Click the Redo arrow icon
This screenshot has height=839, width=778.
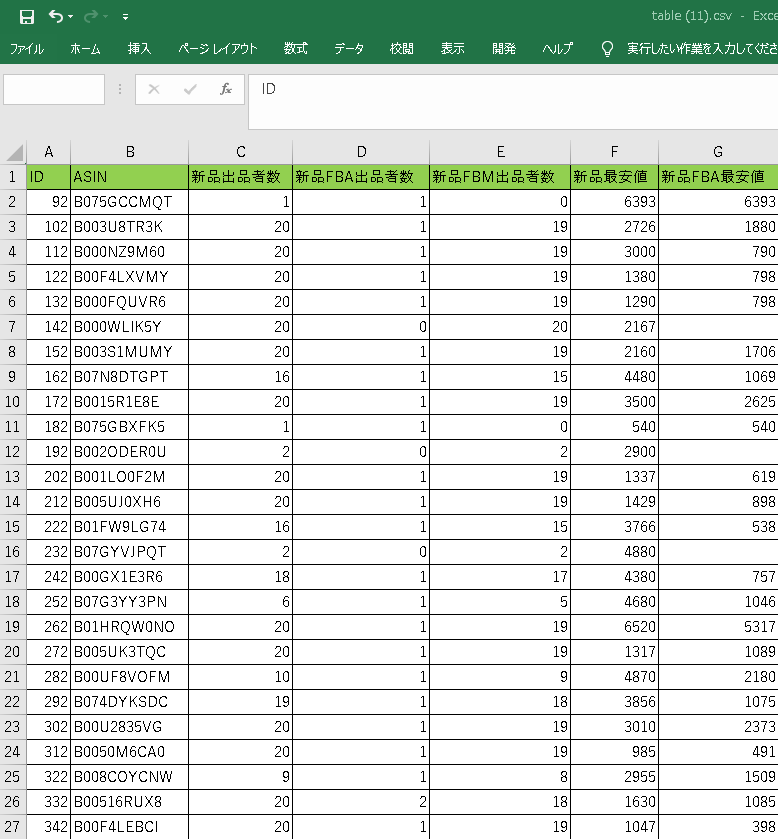coord(91,17)
